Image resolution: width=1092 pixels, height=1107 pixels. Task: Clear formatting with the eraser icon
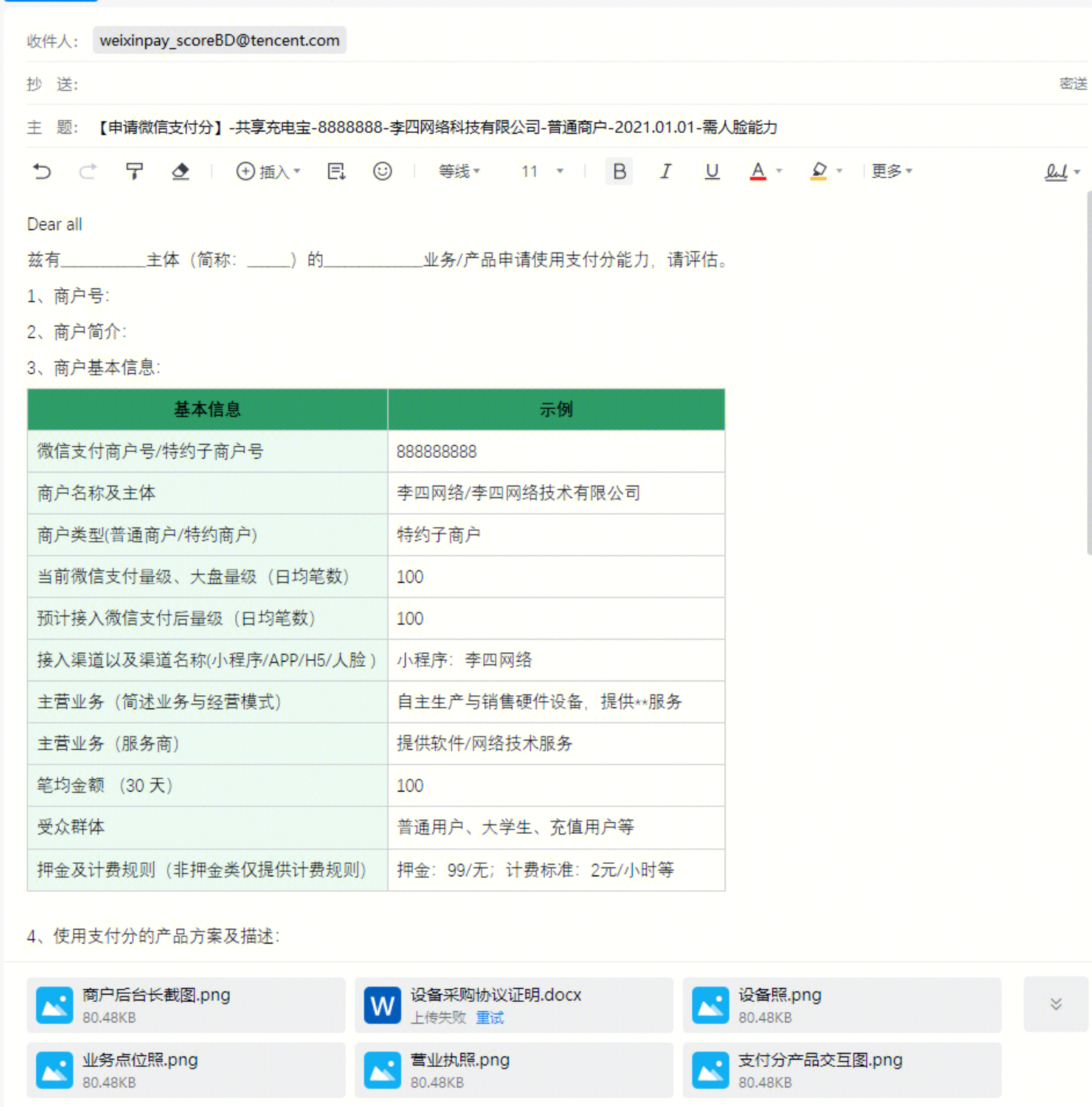pyautogui.click(x=180, y=172)
